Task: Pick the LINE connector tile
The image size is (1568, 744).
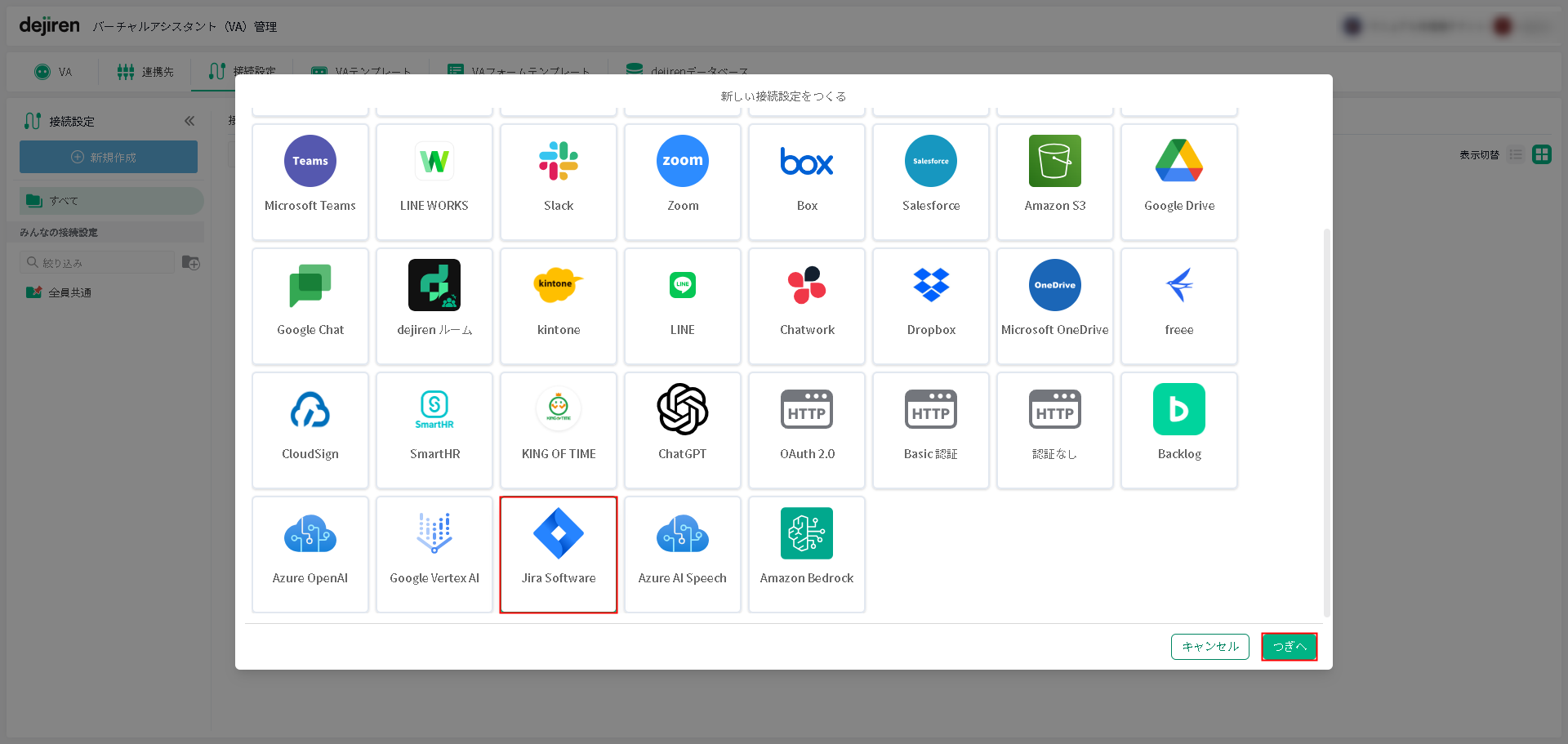Action: point(683,306)
